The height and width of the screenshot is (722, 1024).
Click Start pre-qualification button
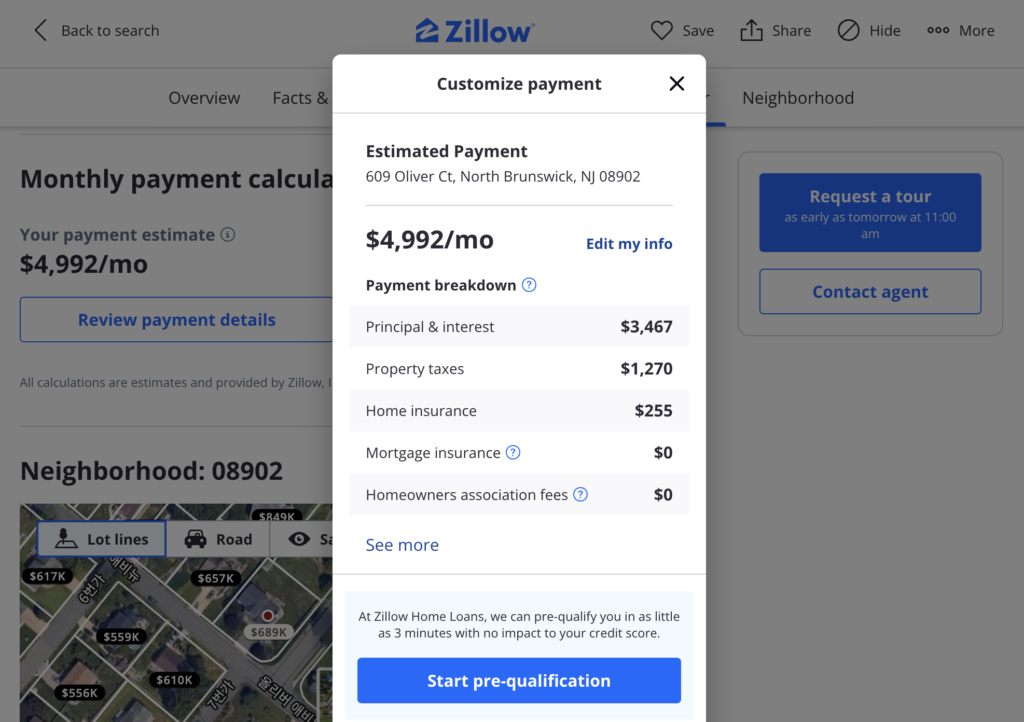[519, 680]
